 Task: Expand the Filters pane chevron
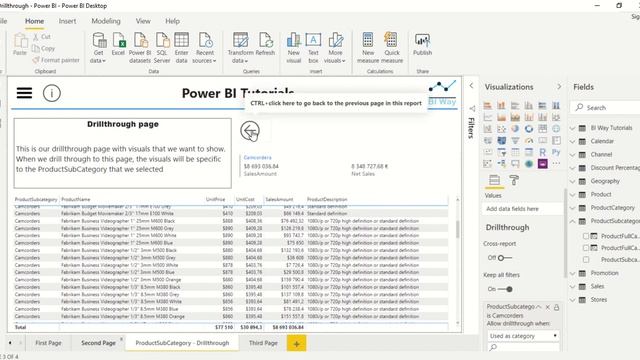tap(471, 86)
